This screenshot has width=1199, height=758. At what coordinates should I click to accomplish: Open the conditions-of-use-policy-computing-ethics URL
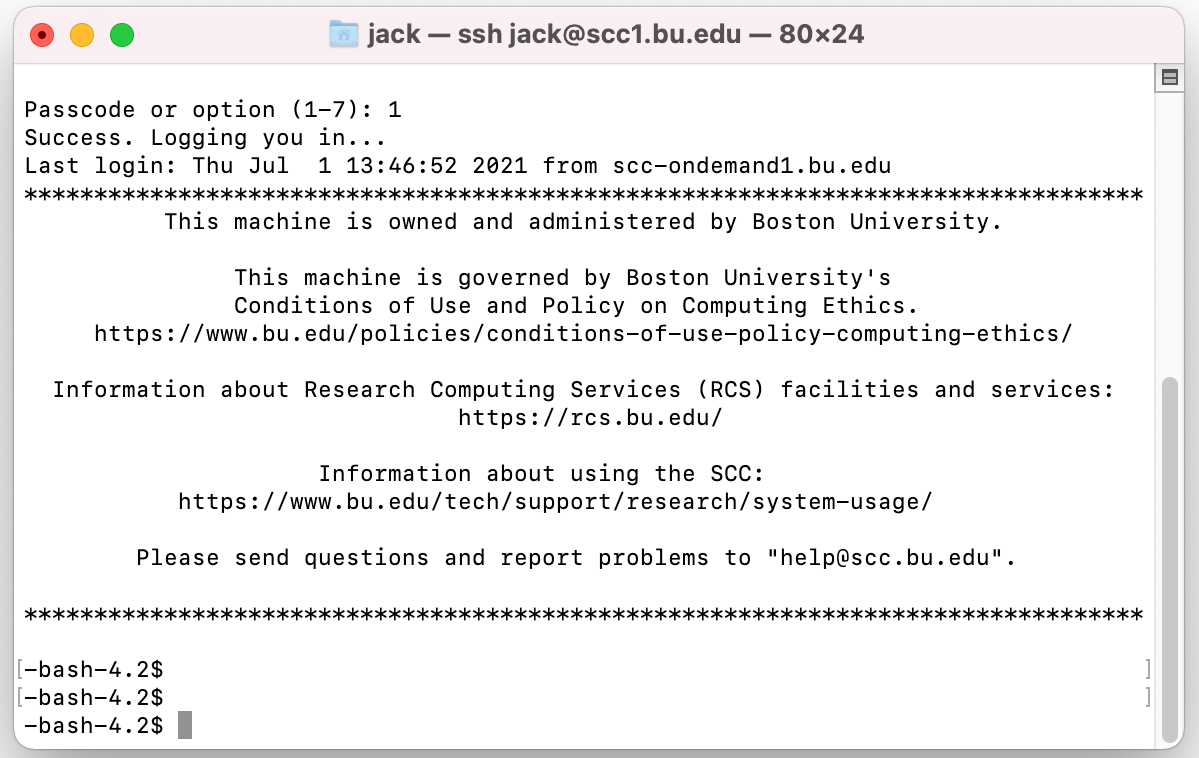584,333
